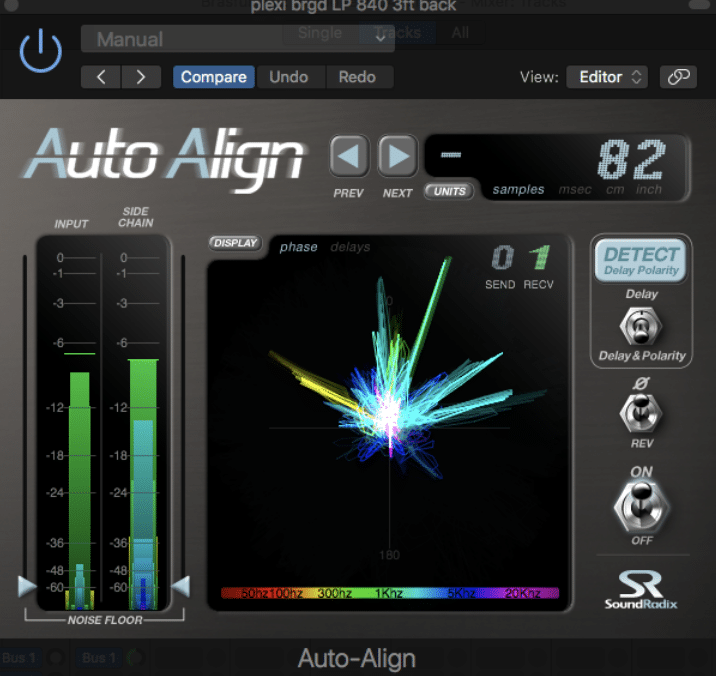Click the SoundRadix logo
The height and width of the screenshot is (676, 716).
[641, 590]
